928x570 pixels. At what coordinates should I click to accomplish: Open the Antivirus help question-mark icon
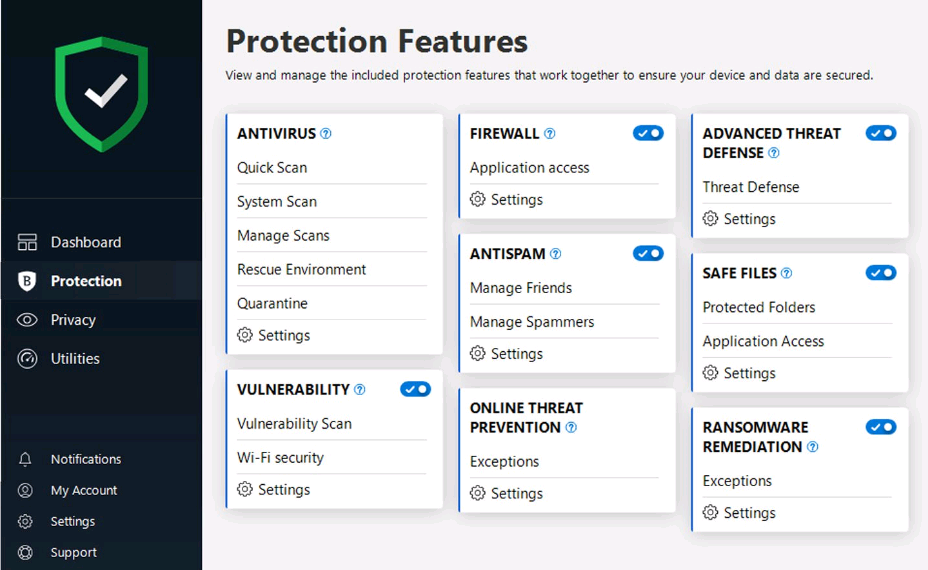[x=326, y=134]
